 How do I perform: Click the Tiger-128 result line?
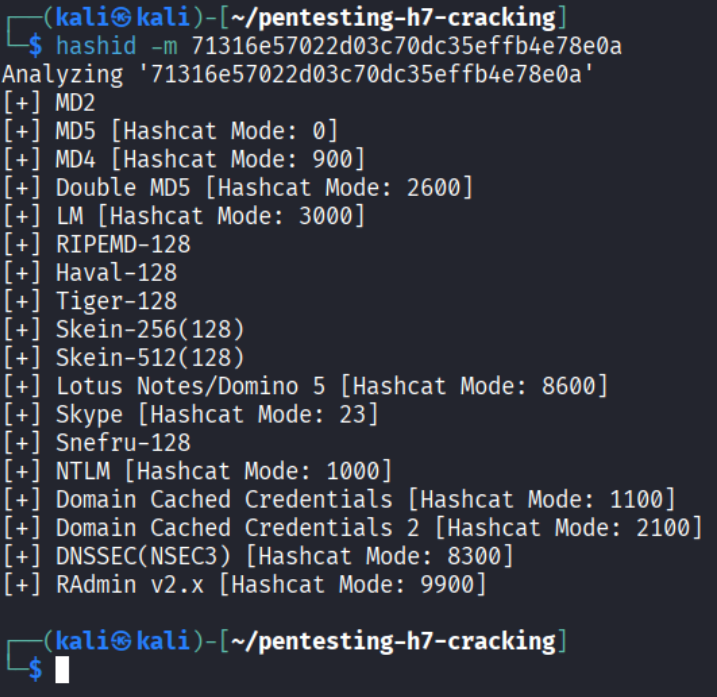click(90, 301)
